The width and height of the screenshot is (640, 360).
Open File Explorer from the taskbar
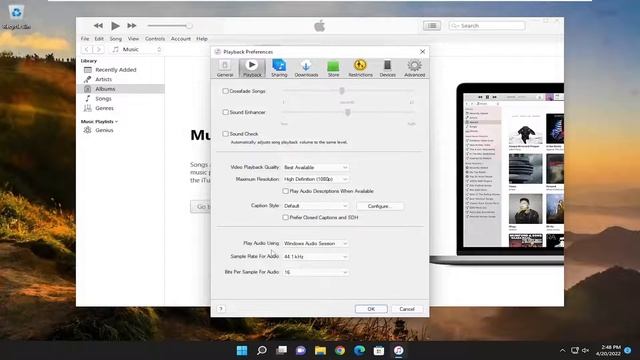(x=320, y=350)
